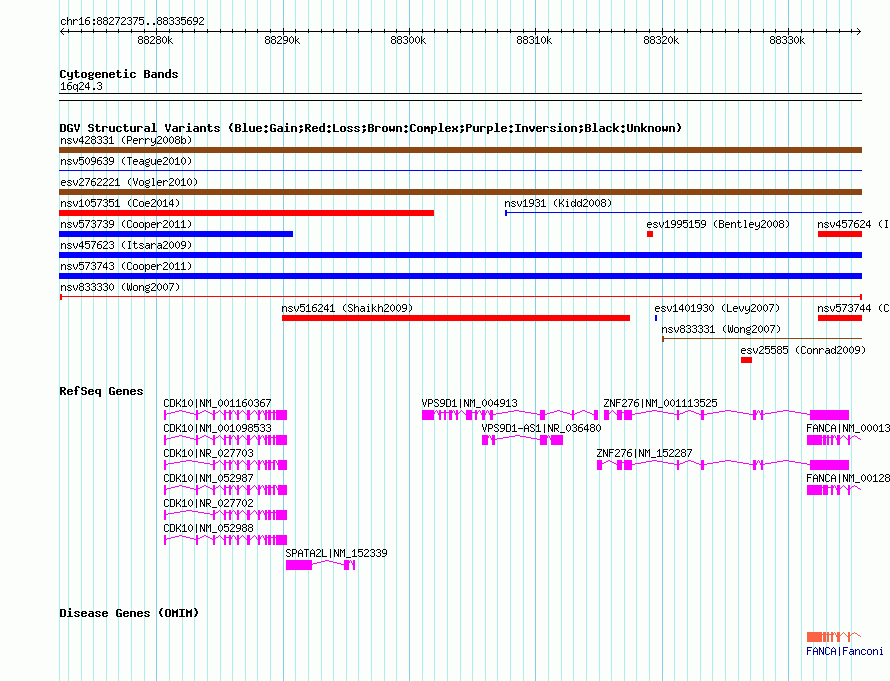Select the nsv573744 red bar at right
890x681 pixels.
tap(840, 318)
